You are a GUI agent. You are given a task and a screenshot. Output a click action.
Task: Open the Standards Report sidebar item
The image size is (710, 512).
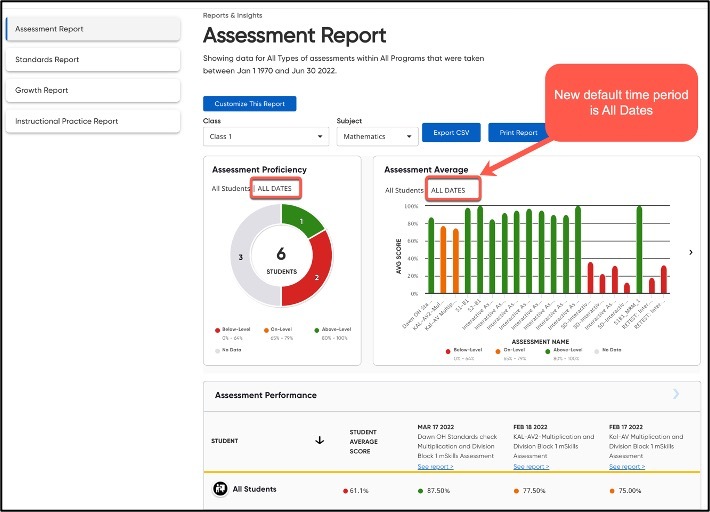pos(93,60)
